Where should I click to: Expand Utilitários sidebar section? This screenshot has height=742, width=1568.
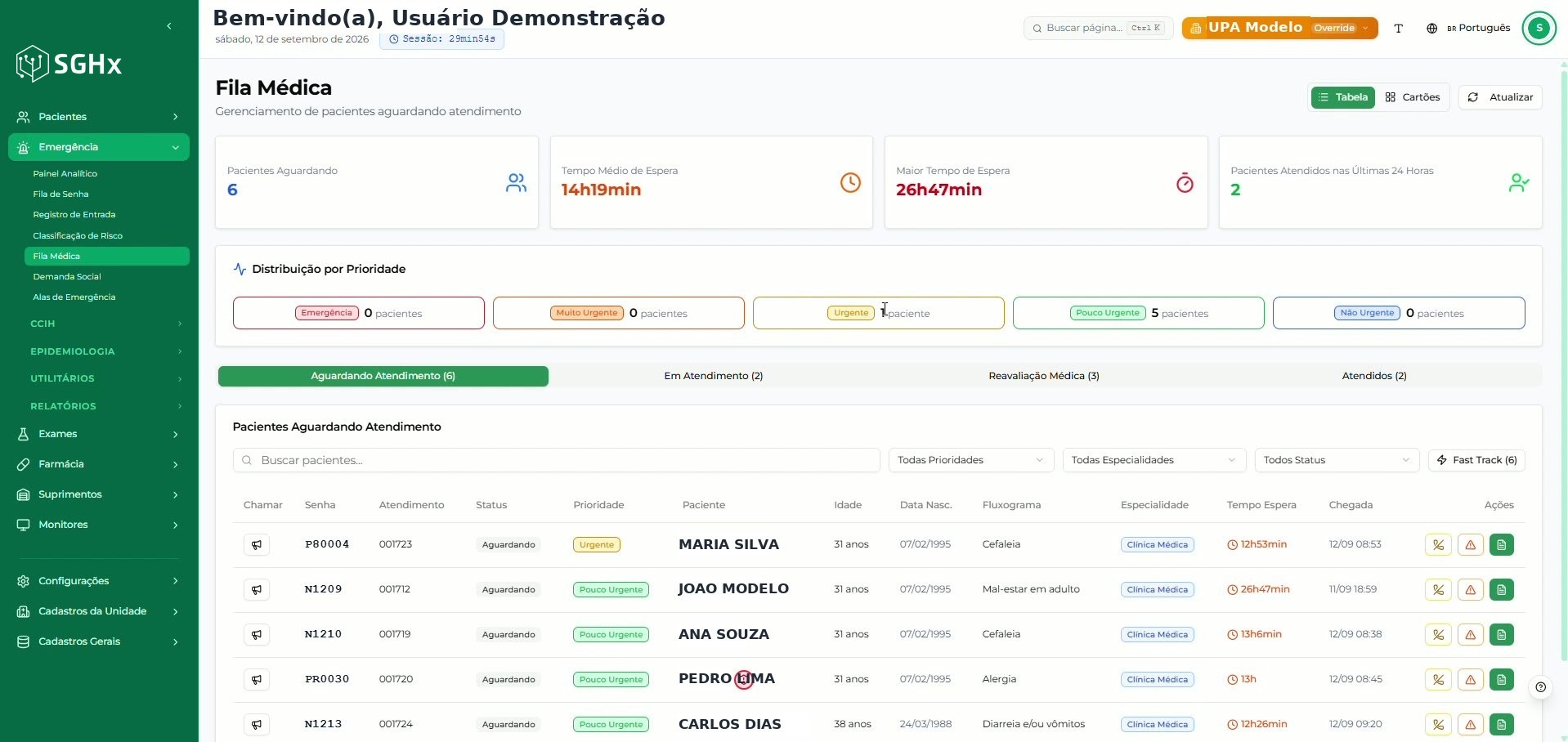click(x=105, y=378)
